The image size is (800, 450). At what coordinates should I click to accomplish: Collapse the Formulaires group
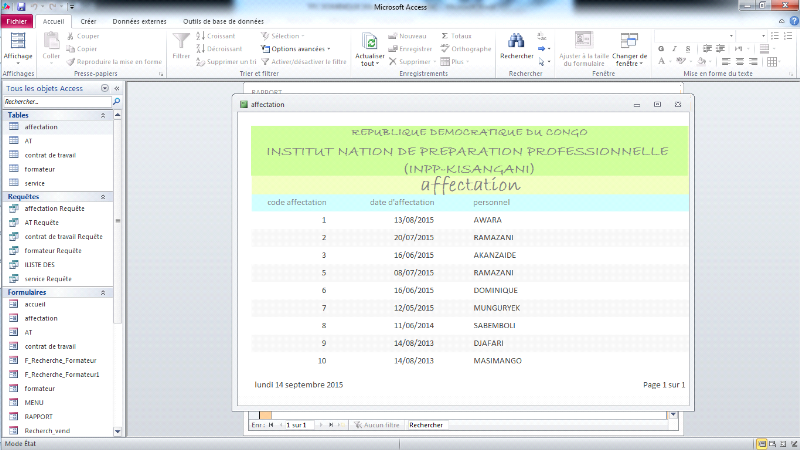[103, 291]
